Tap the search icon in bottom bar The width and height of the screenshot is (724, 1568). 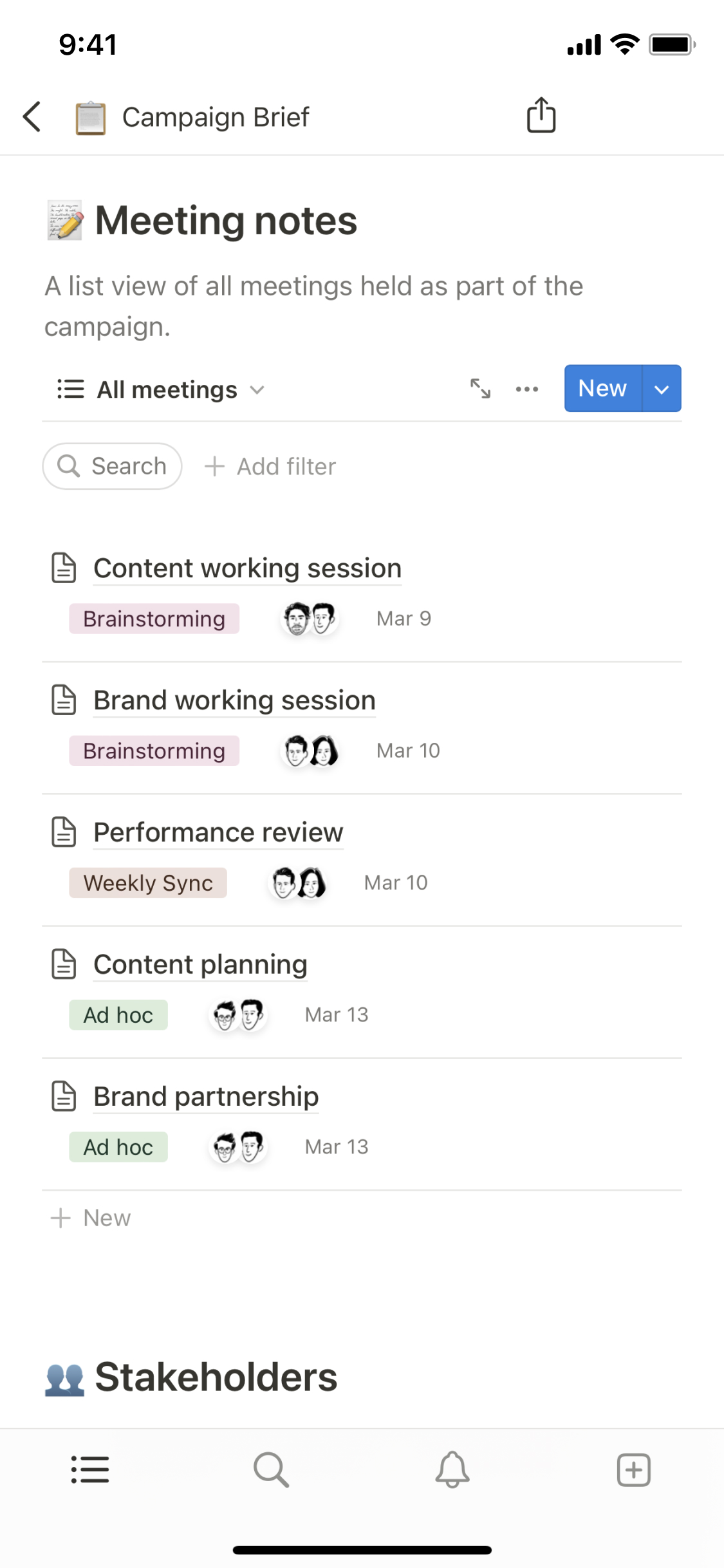pos(271,1470)
